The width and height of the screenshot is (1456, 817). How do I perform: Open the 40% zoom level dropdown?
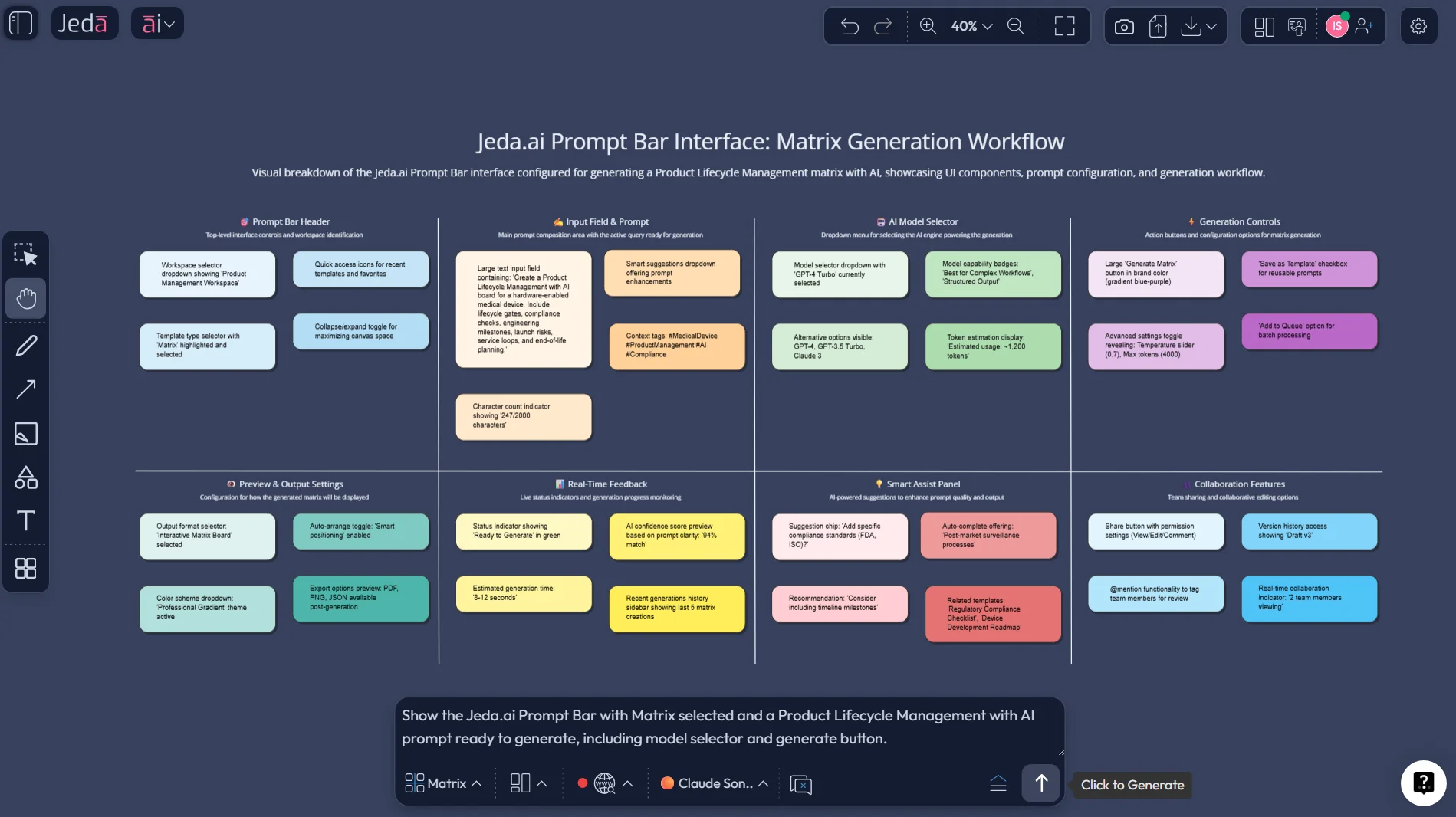(971, 26)
